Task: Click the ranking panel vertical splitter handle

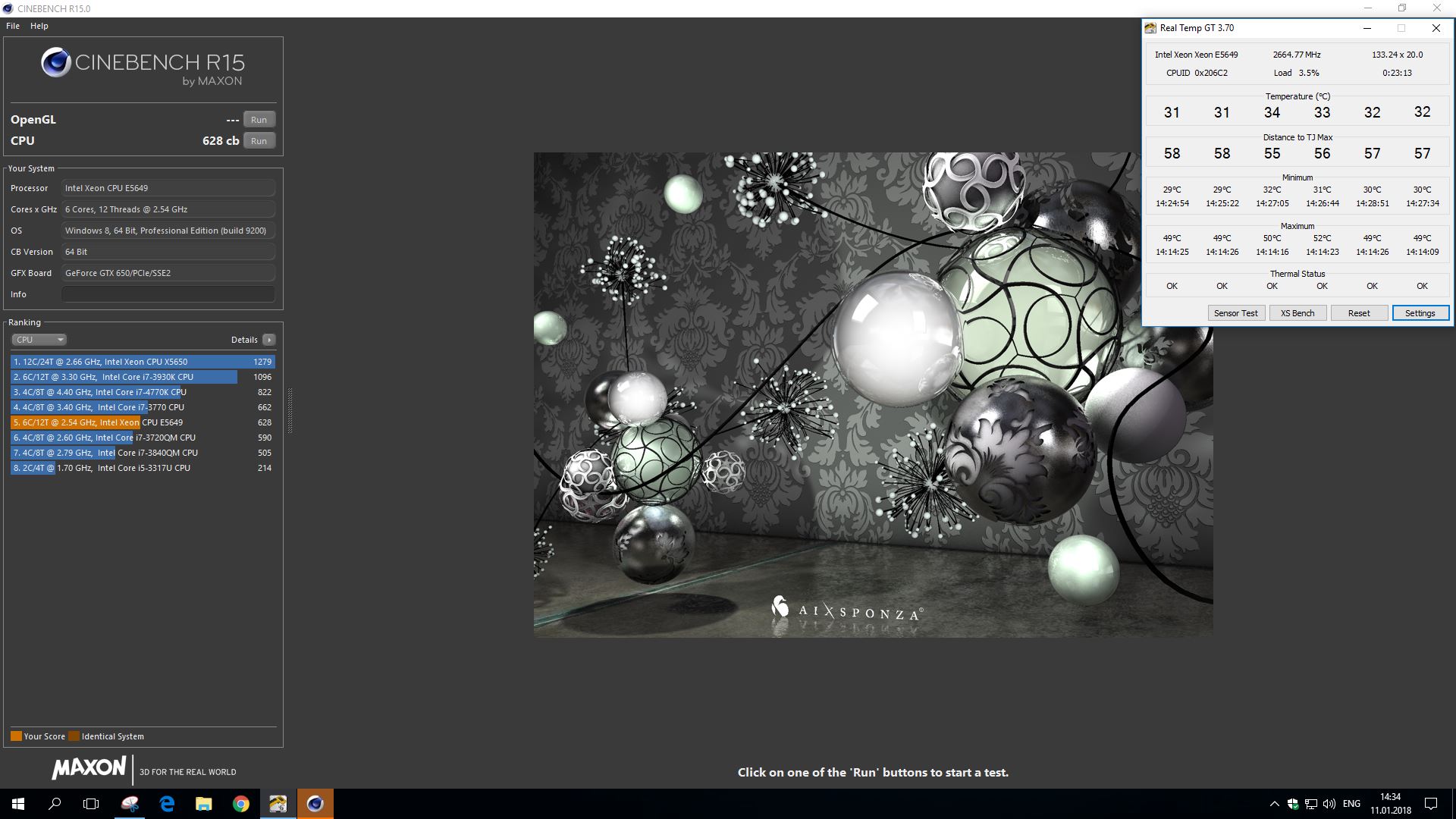Action: pos(290,409)
